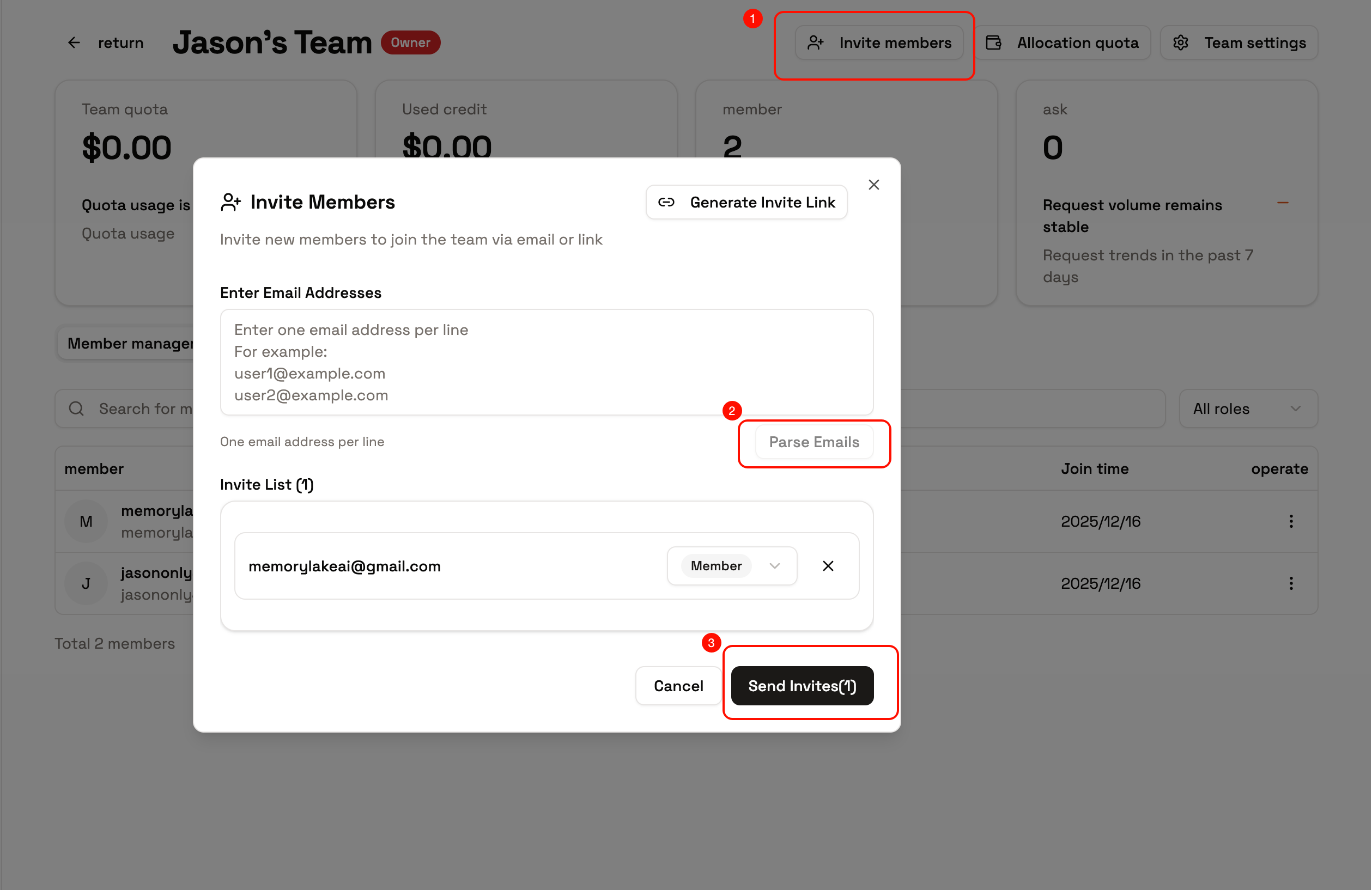This screenshot has width=1372, height=890.
Task: Open the kebab menu for memorylakeai member row
Action: [1291, 521]
